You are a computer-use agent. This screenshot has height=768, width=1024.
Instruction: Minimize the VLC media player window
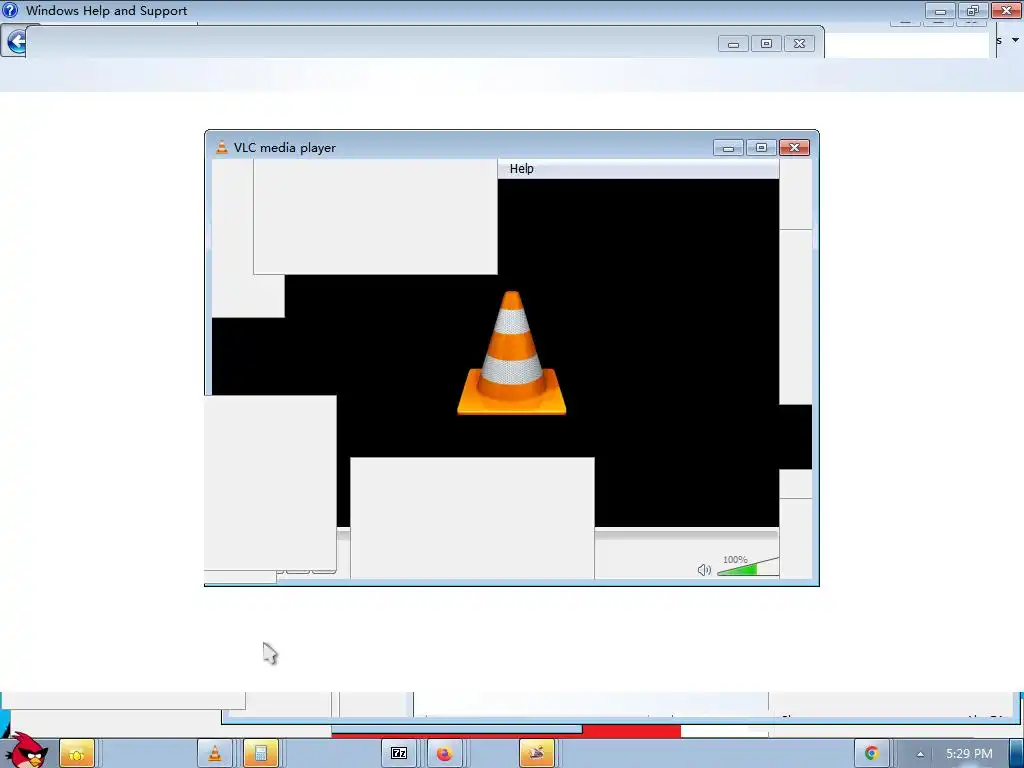tap(728, 148)
